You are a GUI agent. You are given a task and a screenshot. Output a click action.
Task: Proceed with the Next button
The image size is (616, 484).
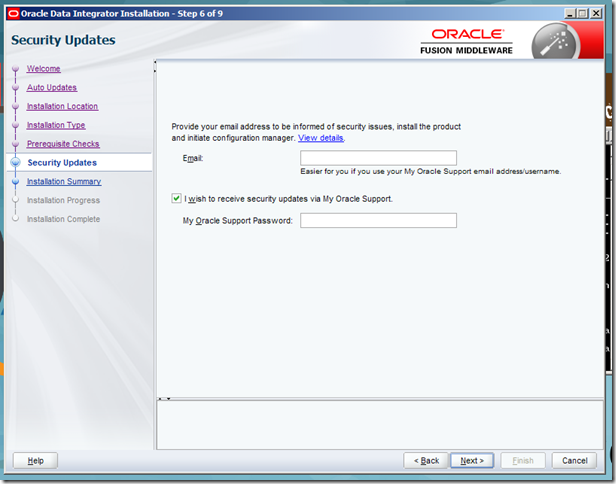pos(472,460)
